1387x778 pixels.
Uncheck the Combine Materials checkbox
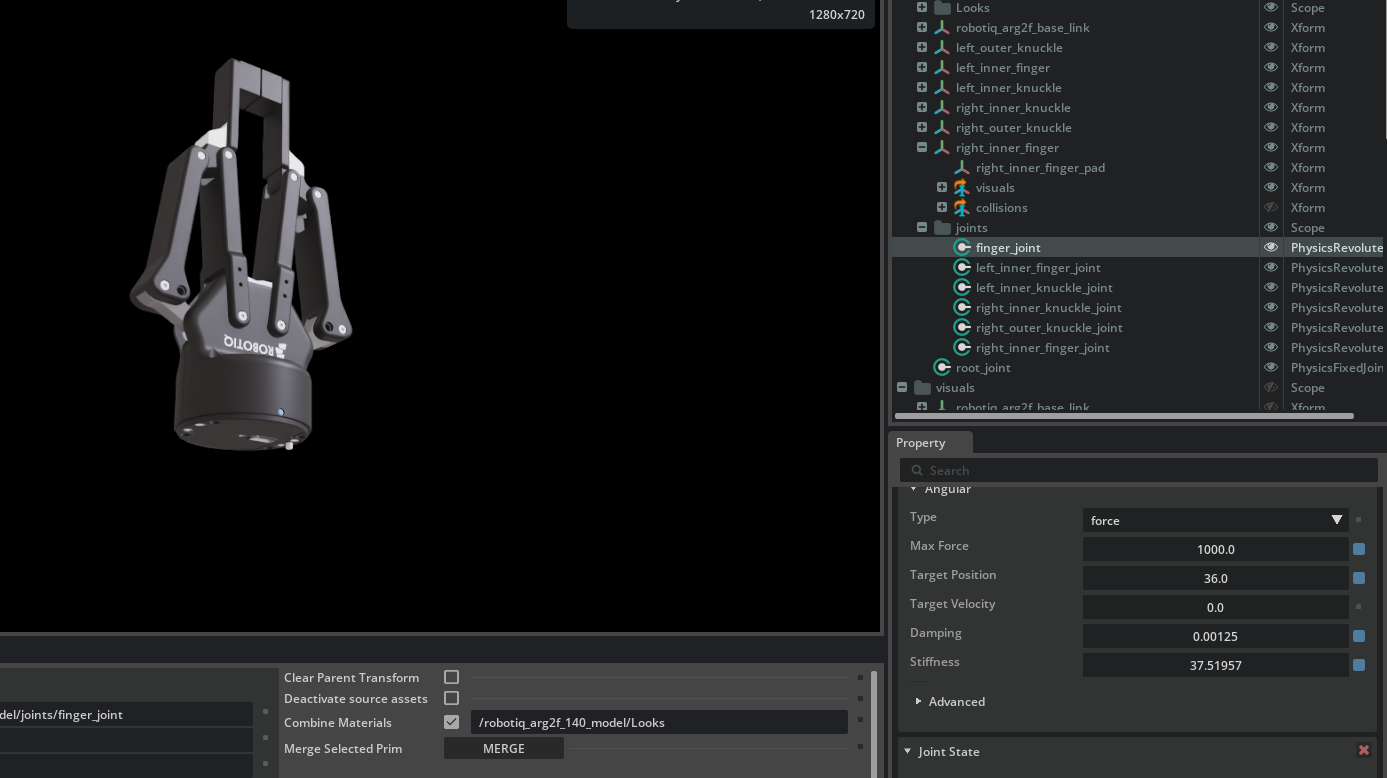[451, 722]
